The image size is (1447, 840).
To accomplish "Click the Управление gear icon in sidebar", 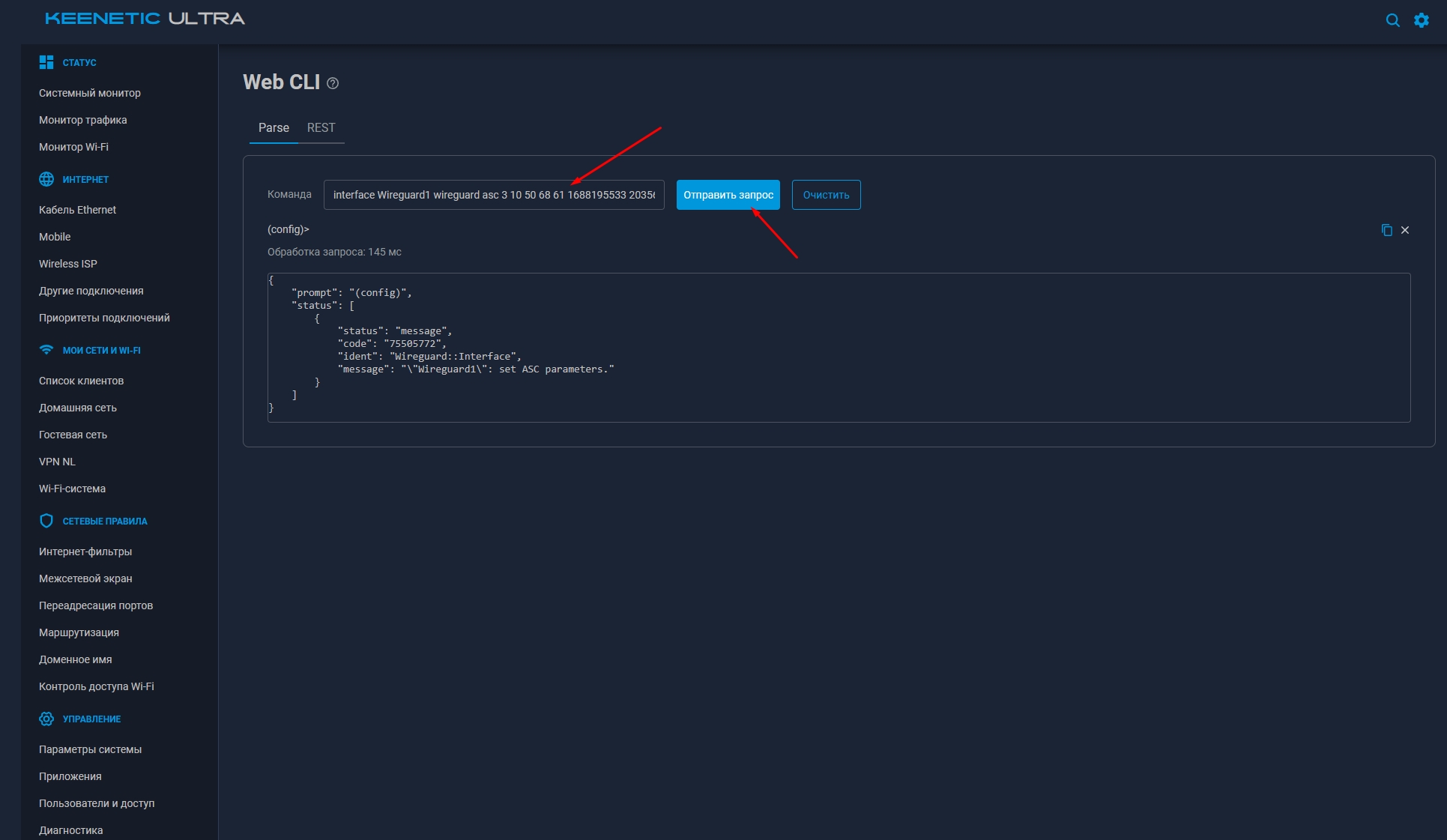I will (x=46, y=718).
